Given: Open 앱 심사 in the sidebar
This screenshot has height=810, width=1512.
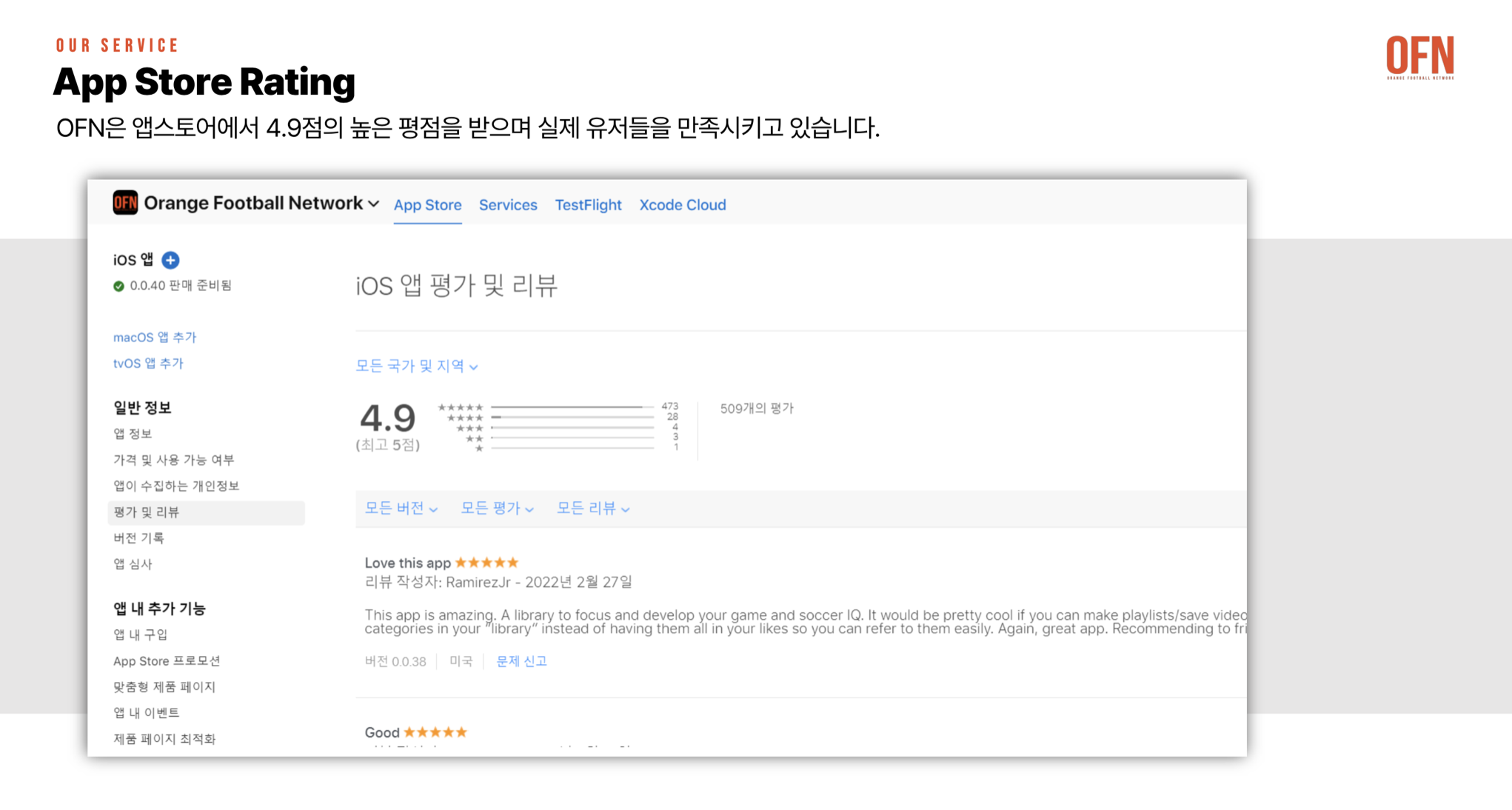Looking at the screenshot, I should 133,564.
